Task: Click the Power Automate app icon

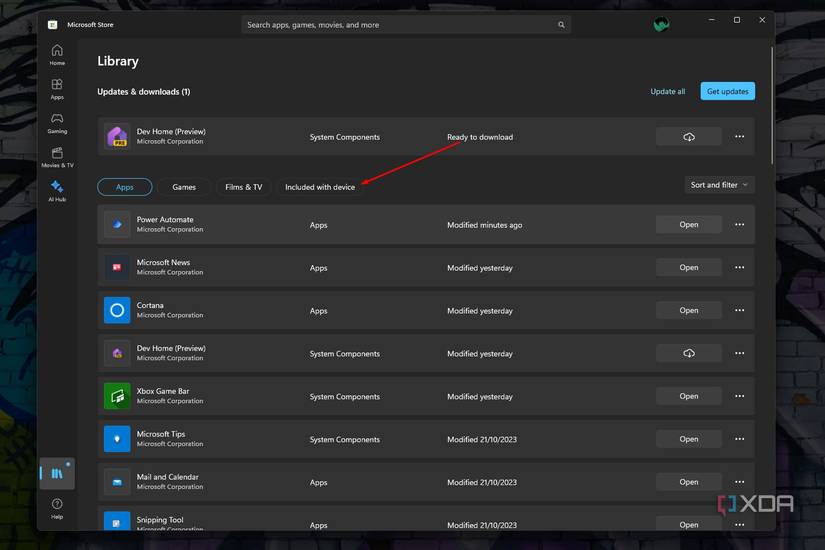Action: pos(117,225)
